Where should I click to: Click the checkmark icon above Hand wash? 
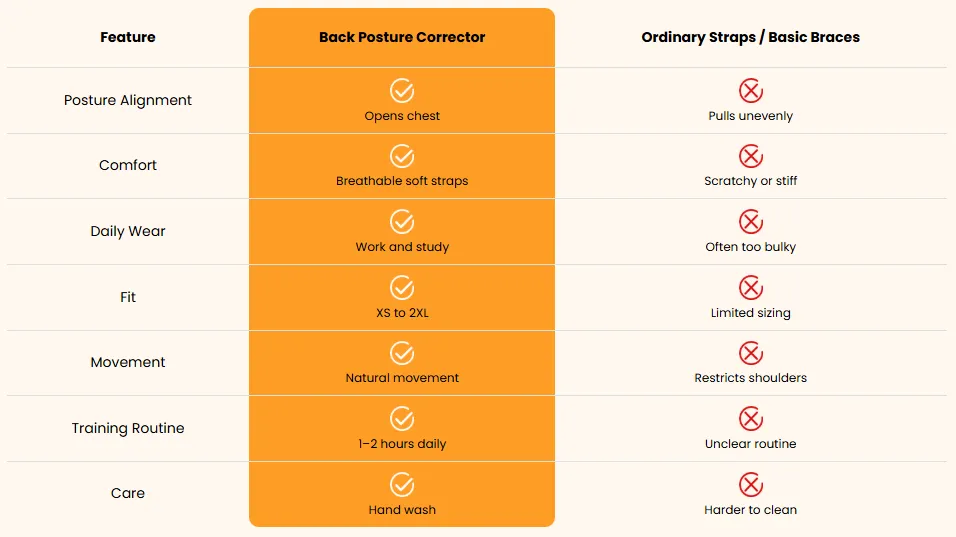[x=402, y=485]
